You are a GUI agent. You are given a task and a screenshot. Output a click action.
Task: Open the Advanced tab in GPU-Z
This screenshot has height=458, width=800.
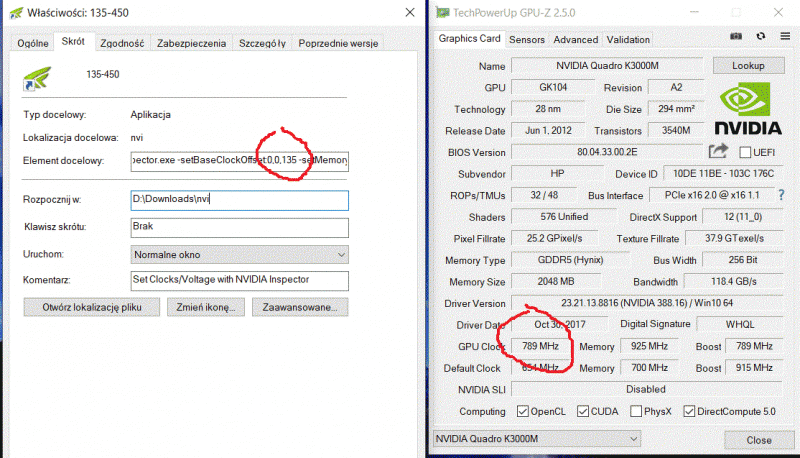pos(576,40)
